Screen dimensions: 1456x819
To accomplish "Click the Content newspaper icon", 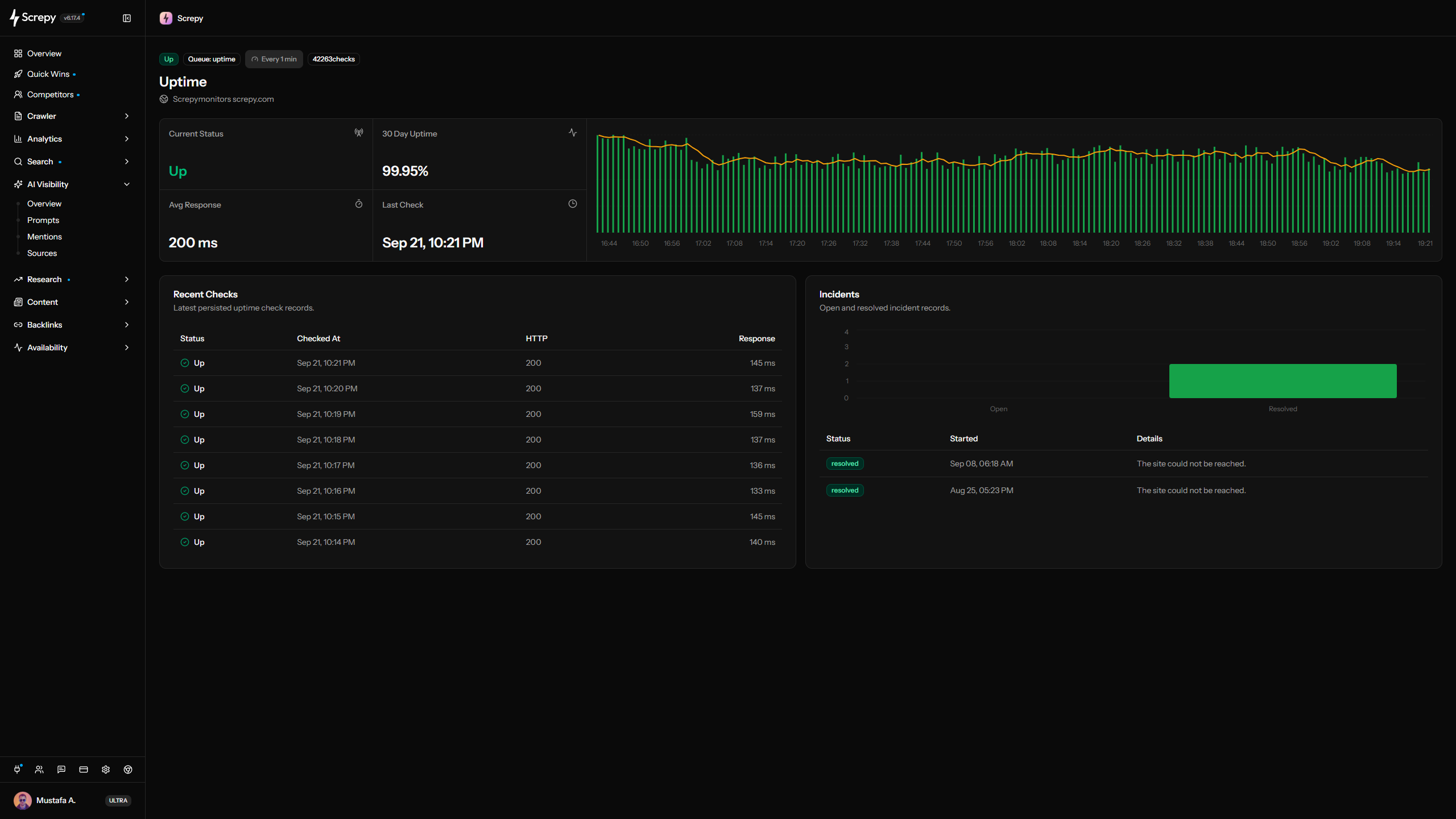I will click(18, 302).
